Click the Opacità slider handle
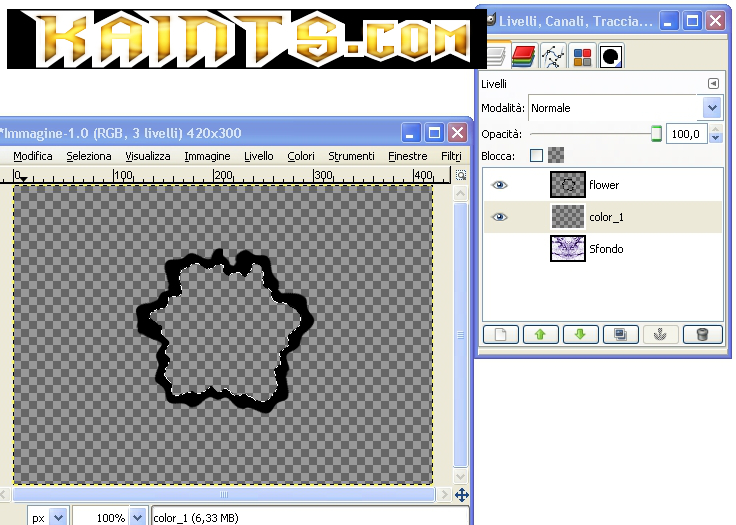 656,133
